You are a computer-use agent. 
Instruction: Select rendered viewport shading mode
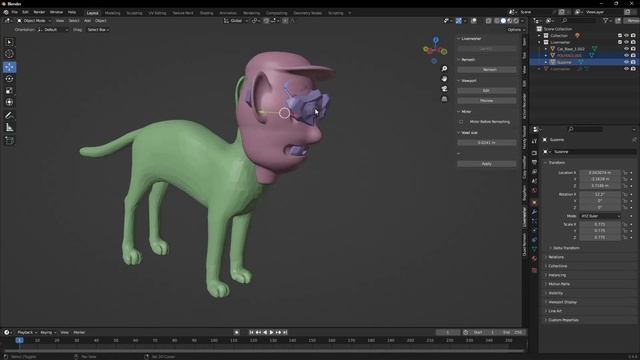[x=516, y=21]
